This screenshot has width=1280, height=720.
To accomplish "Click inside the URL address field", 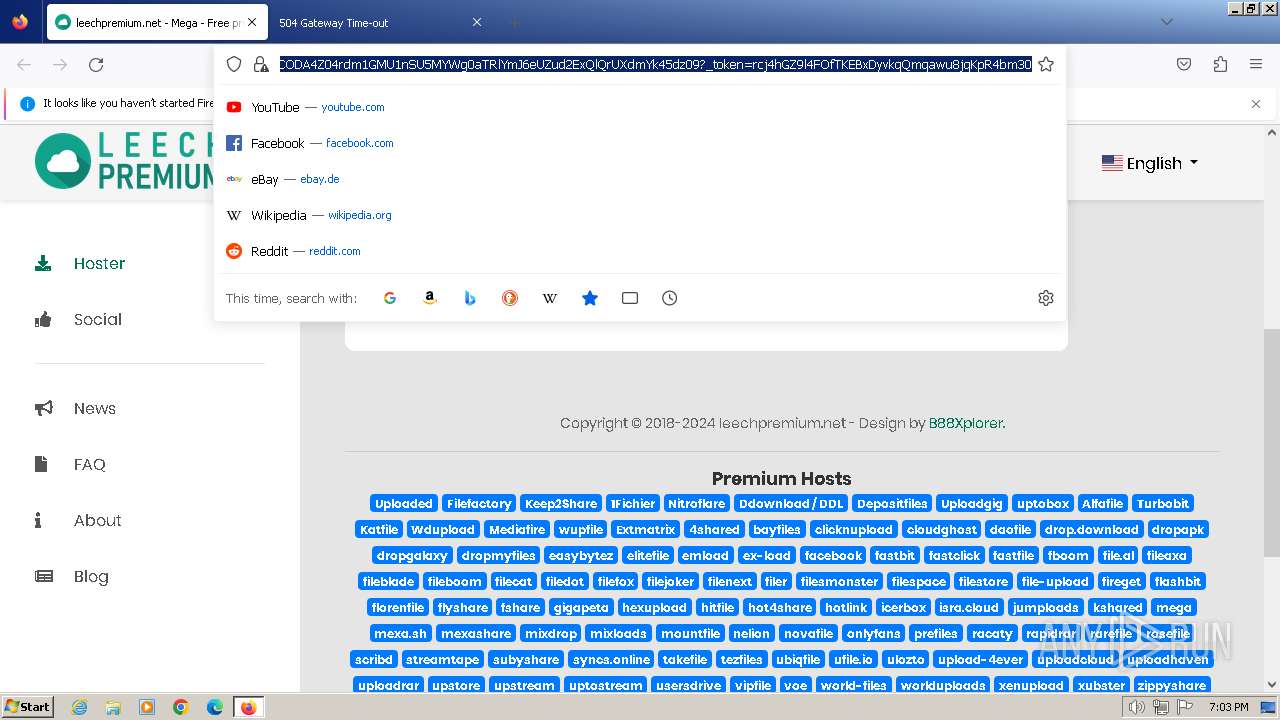I will pos(655,64).
